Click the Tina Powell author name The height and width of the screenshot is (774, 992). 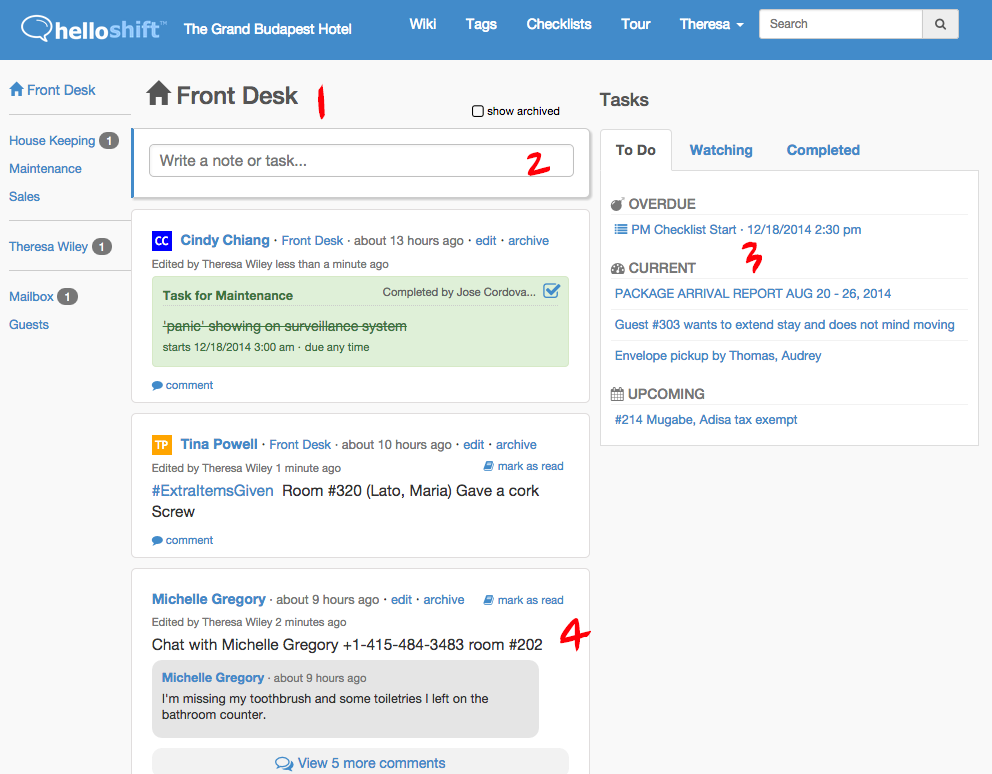(x=219, y=444)
